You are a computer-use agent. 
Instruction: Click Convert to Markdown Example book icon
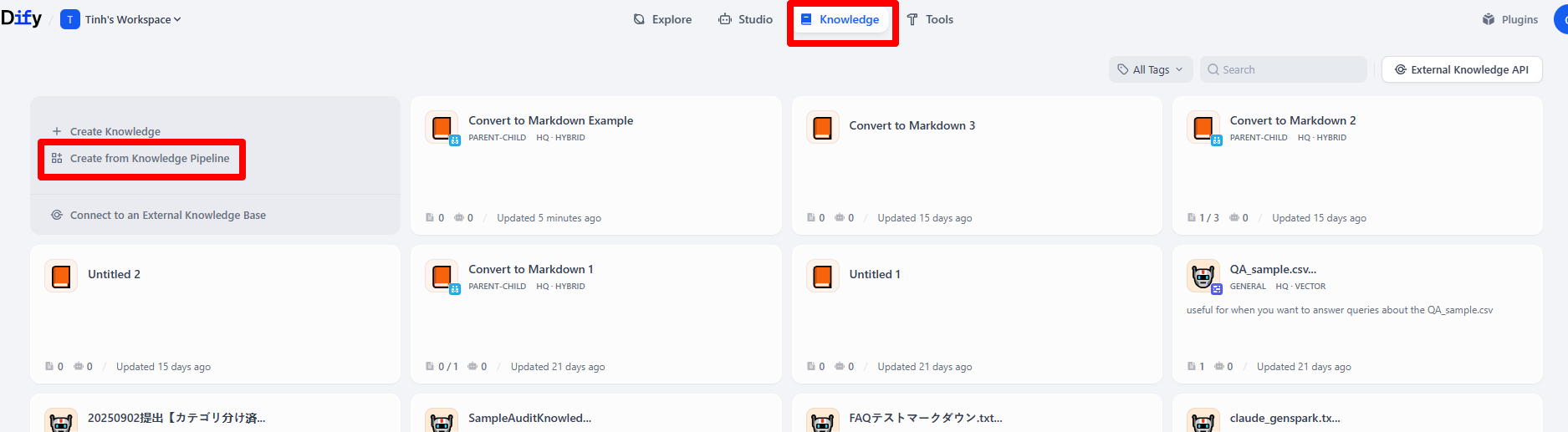pyautogui.click(x=442, y=127)
